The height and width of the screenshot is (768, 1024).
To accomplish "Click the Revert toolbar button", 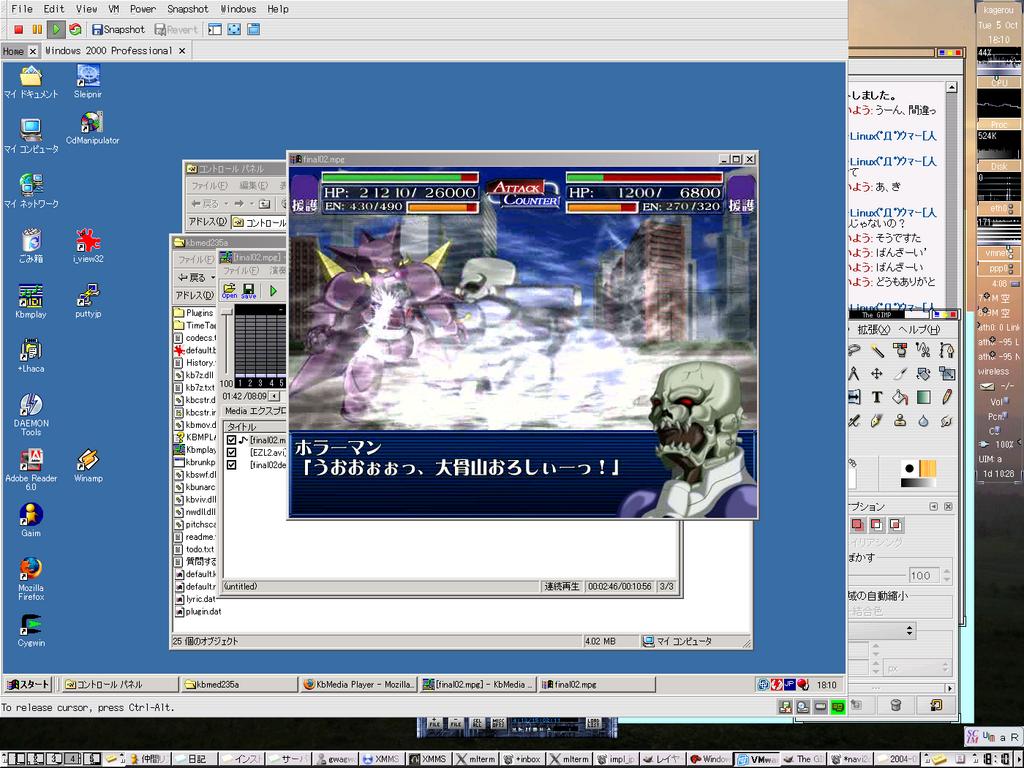I will click(x=176, y=29).
